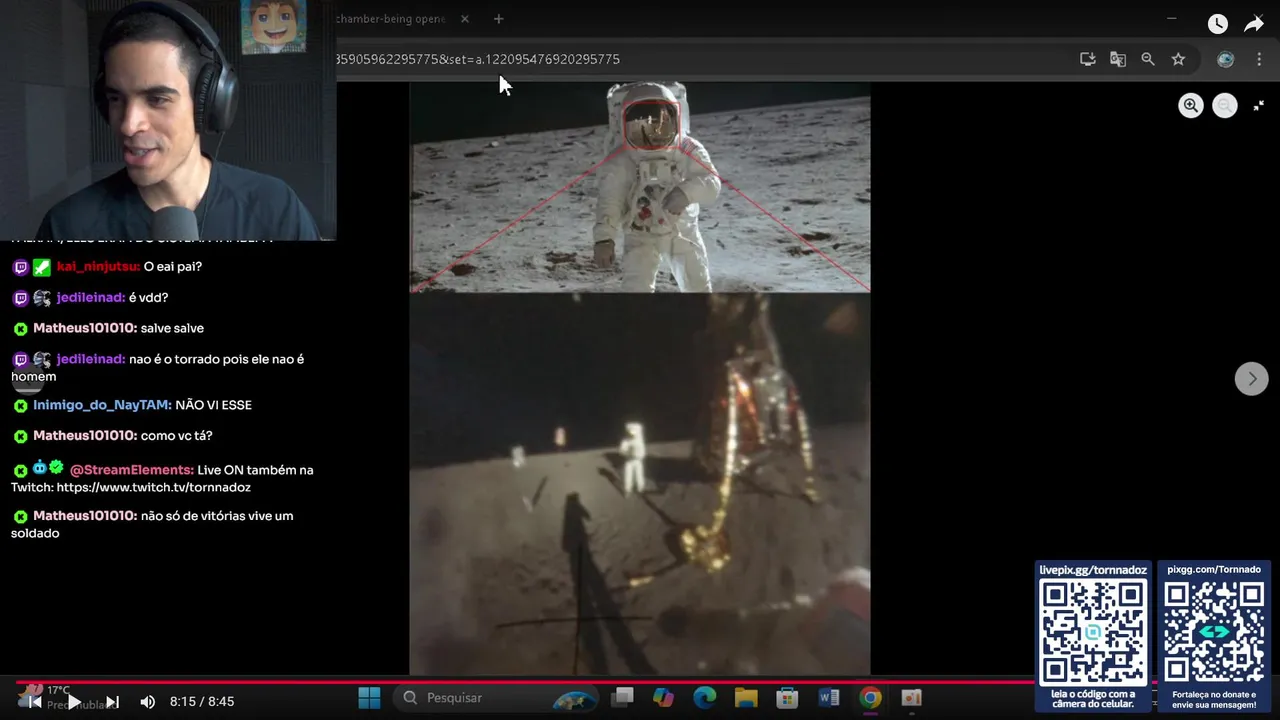Screen dimensions: 1280x720
Task: Click 'nao é o torrado pois ele' message
Action: click(x=217, y=359)
